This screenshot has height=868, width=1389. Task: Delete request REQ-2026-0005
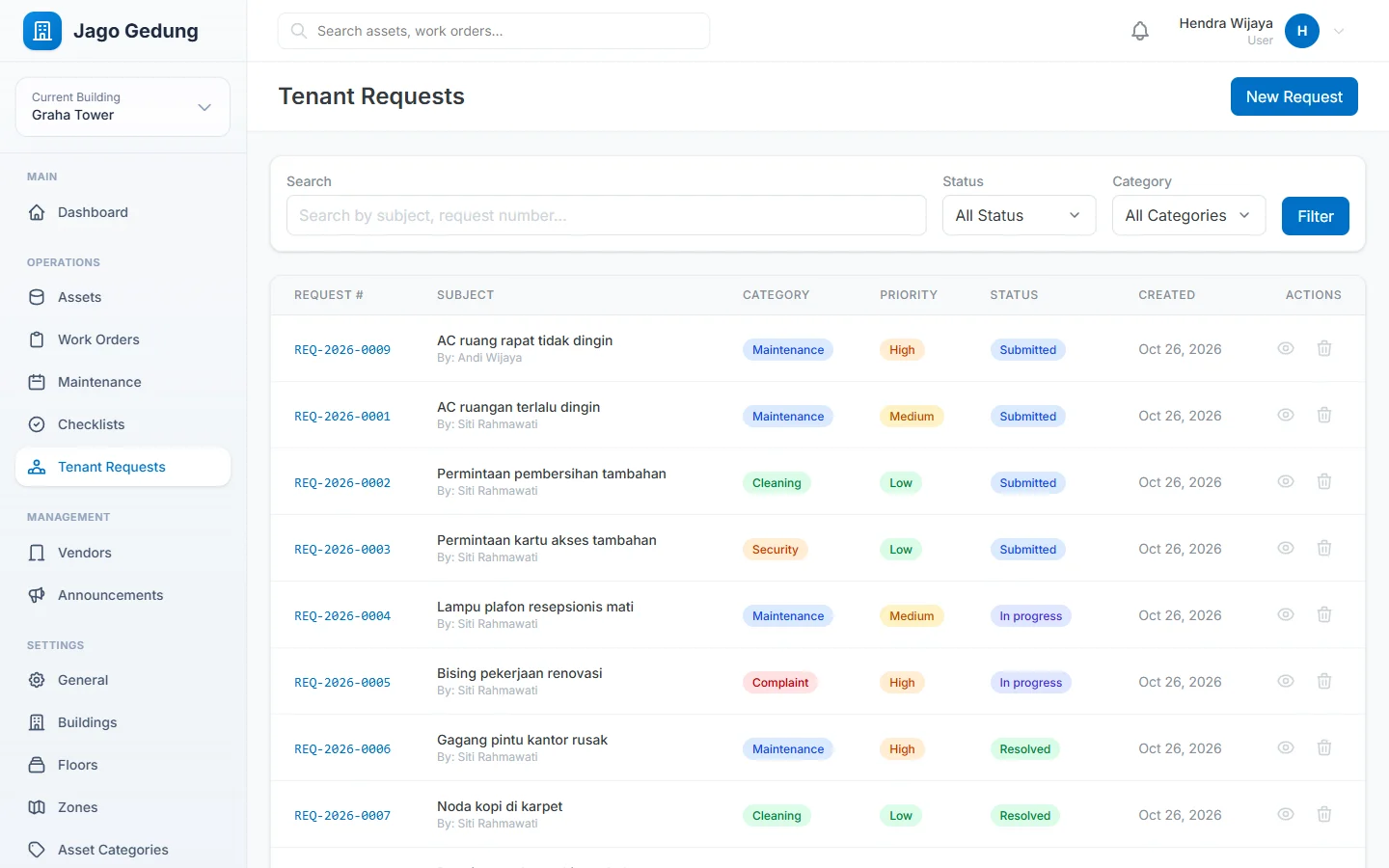pos(1324,681)
